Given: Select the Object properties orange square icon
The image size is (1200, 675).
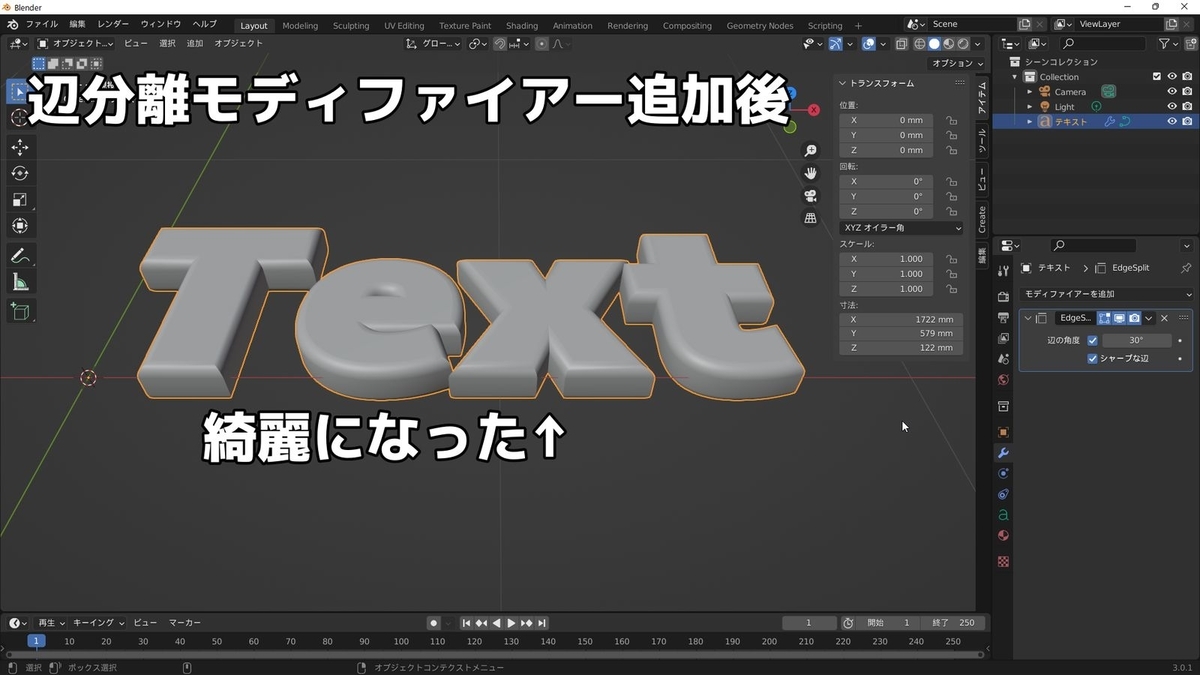Looking at the screenshot, I should coord(1002,432).
